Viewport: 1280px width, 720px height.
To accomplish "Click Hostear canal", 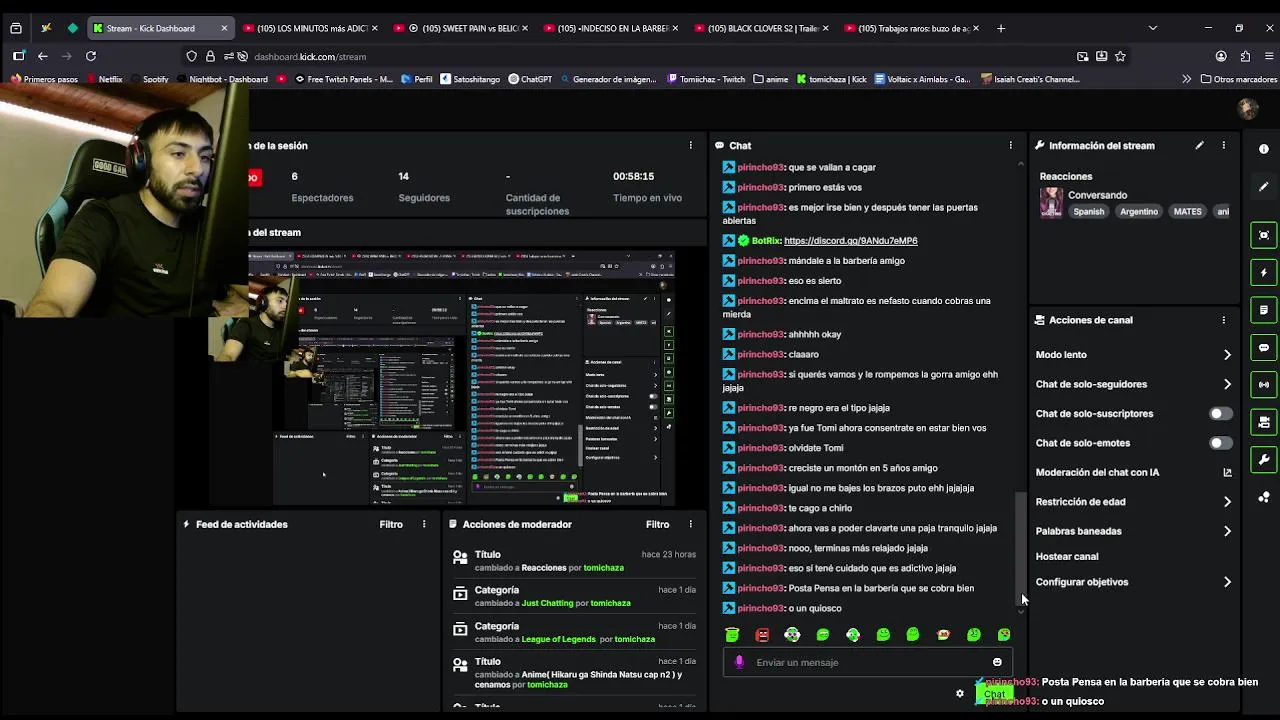I will 1067,556.
